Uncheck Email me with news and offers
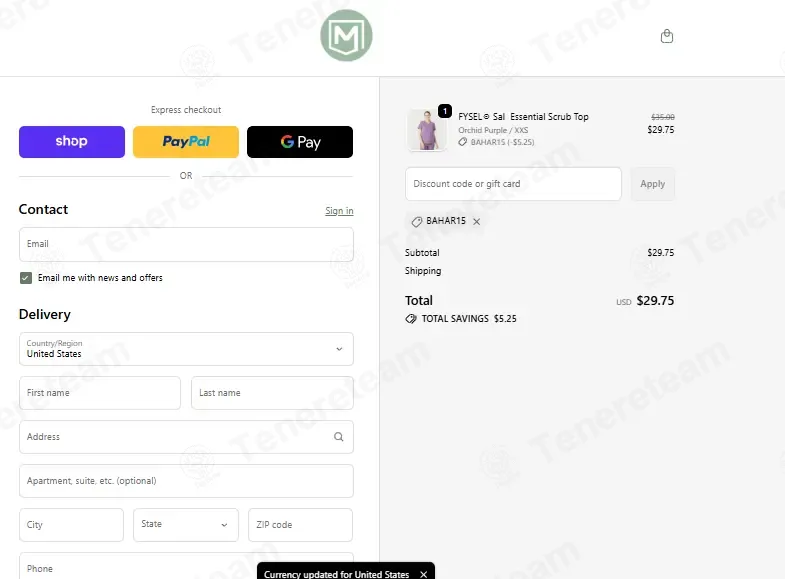Screen dimensions: 785x579 coord(26,278)
